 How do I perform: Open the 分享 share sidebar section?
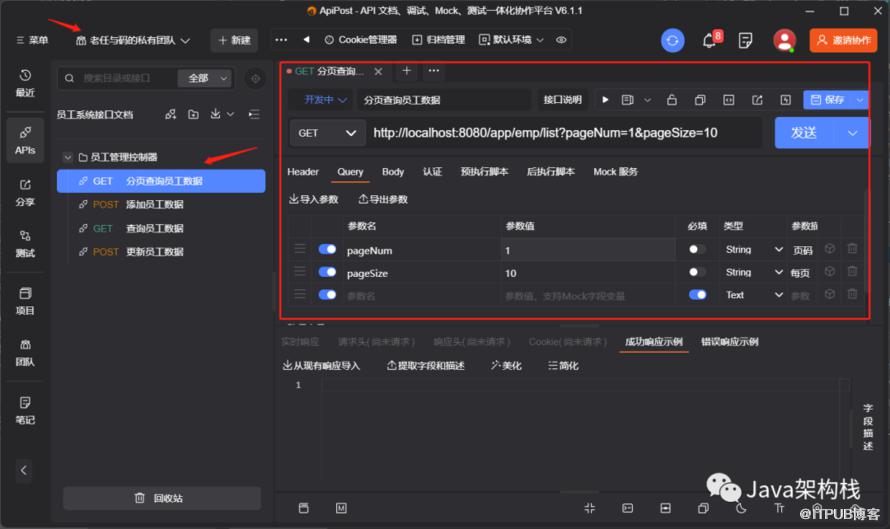(x=25, y=192)
